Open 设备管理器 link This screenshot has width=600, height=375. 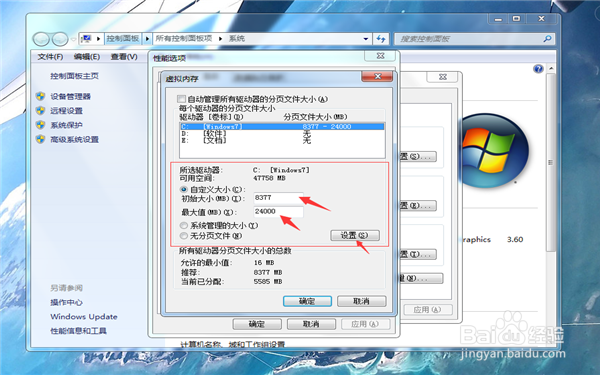pyautogui.click(x=70, y=96)
